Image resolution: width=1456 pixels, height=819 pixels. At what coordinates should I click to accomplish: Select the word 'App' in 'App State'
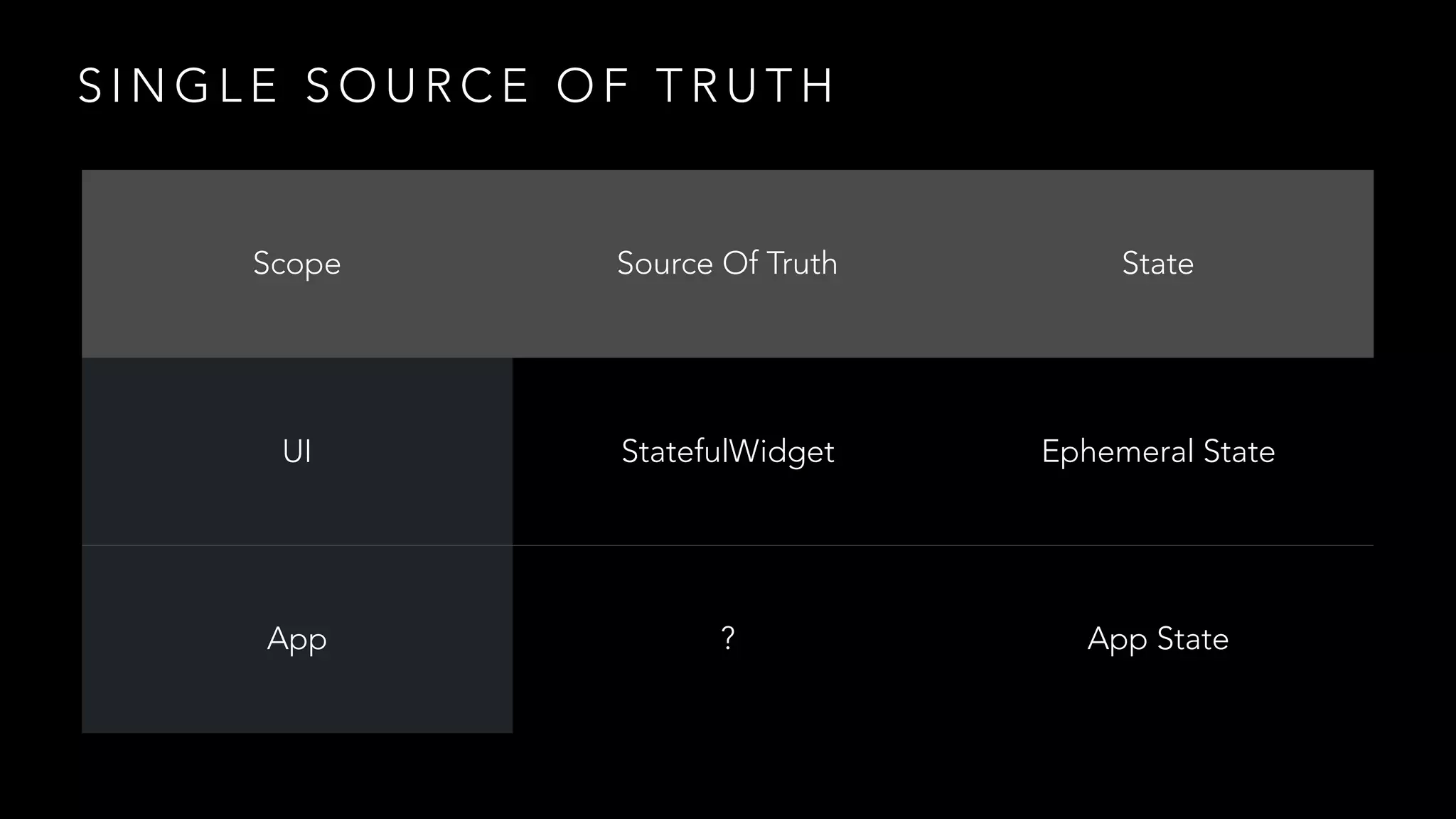(1117, 639)
